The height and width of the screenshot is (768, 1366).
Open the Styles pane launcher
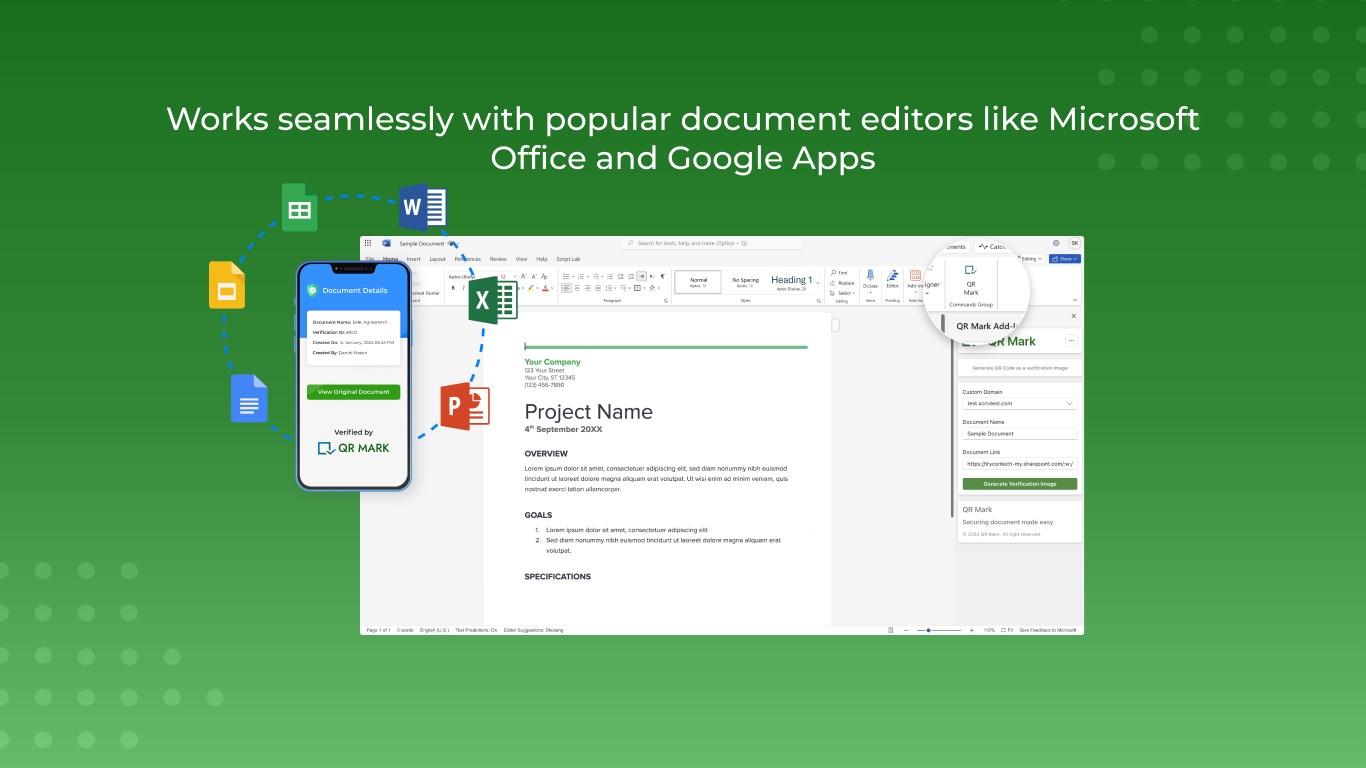coord(819,300)
